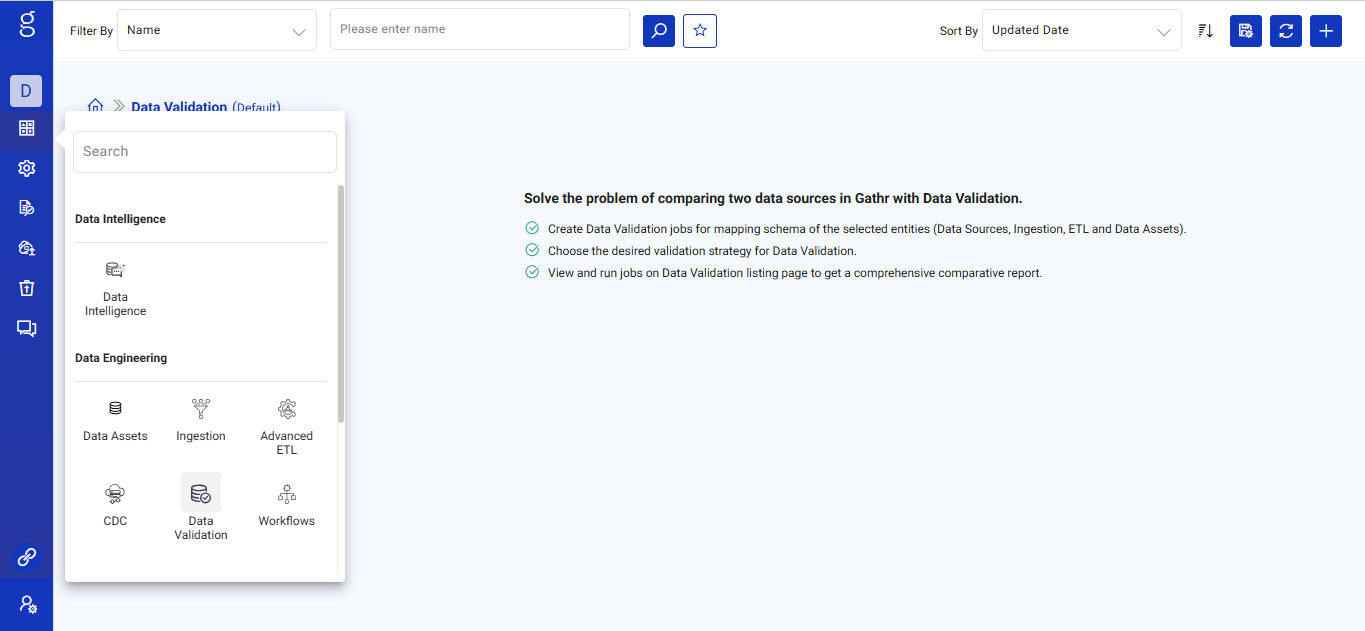
Task: Toggle the sort order icon
Action: pos(1206,31)
